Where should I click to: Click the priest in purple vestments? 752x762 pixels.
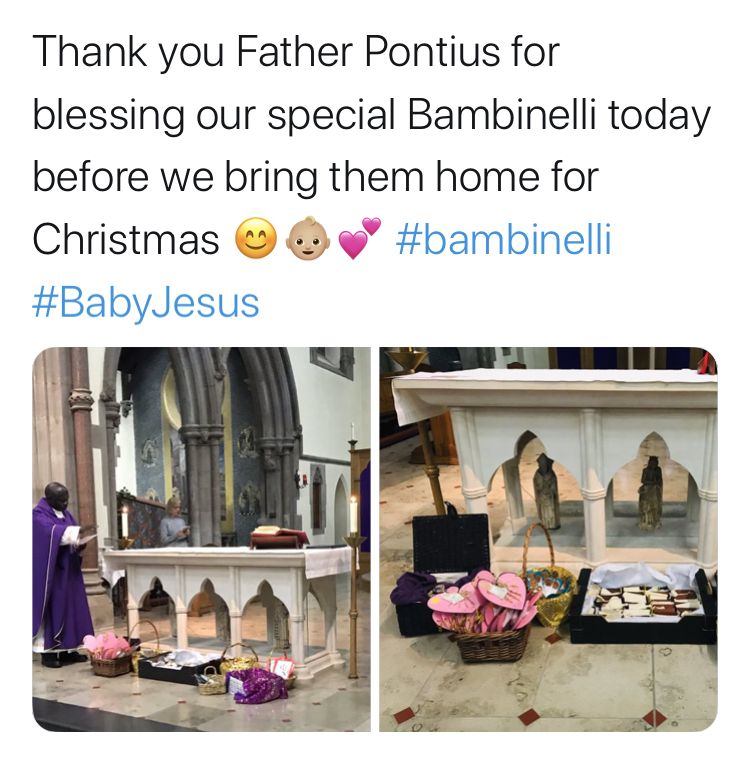[x=59, y=573]
